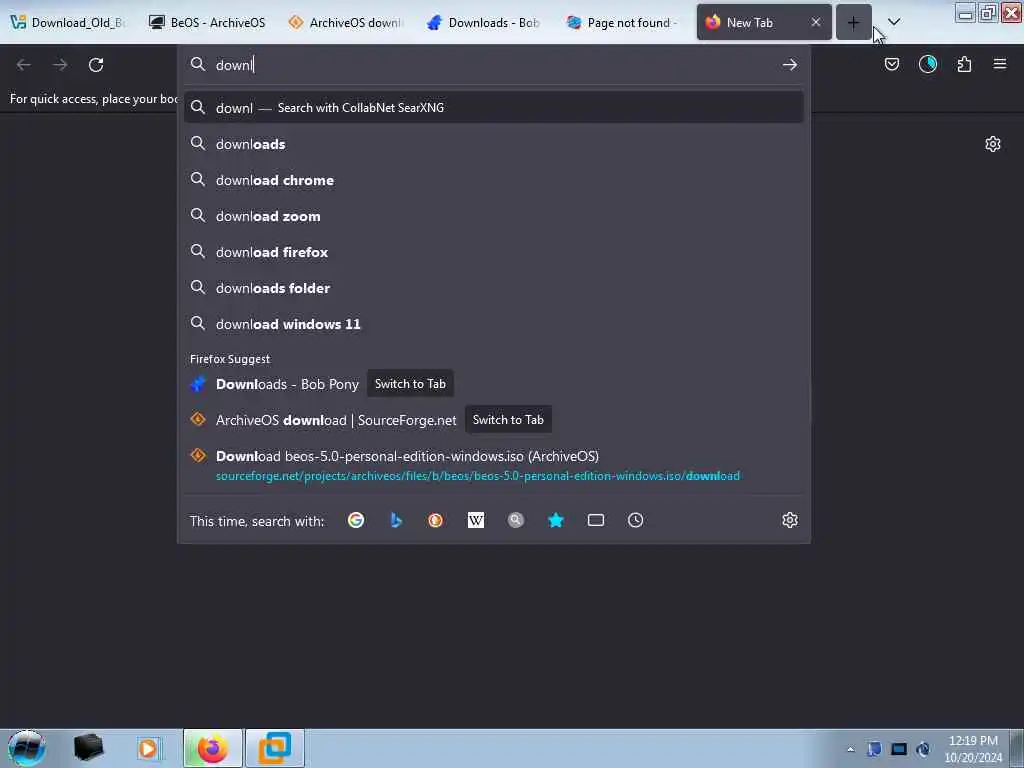Search bookmarks using the star icon
Image resolution: width=1024 pixels, height=768 pixels.
[x=556, y=520]
